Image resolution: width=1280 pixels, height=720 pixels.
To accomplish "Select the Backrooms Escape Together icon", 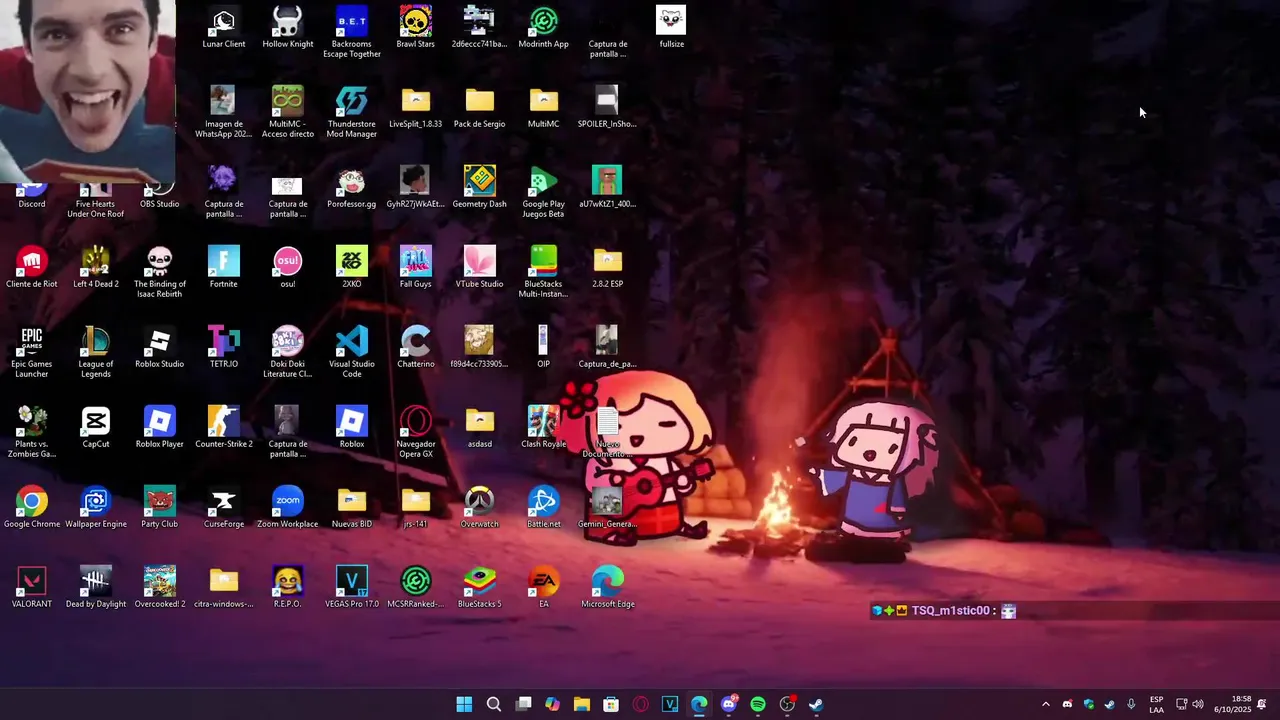I will click(352, 32).
